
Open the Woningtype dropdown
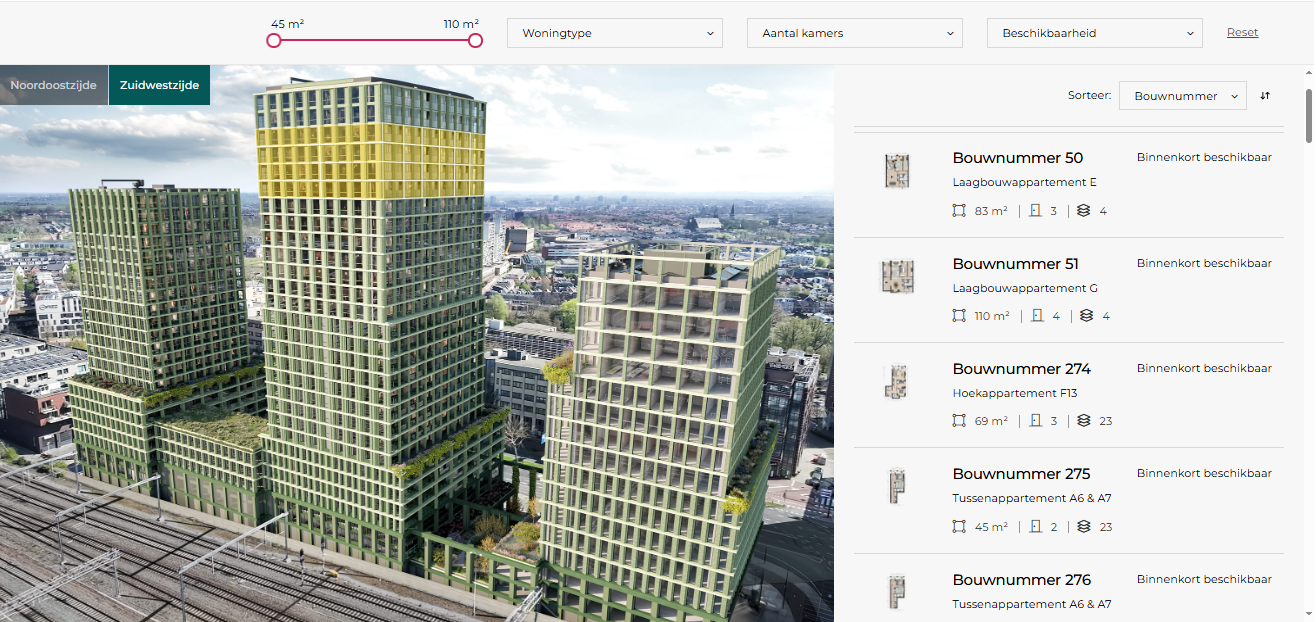[615, 33]
